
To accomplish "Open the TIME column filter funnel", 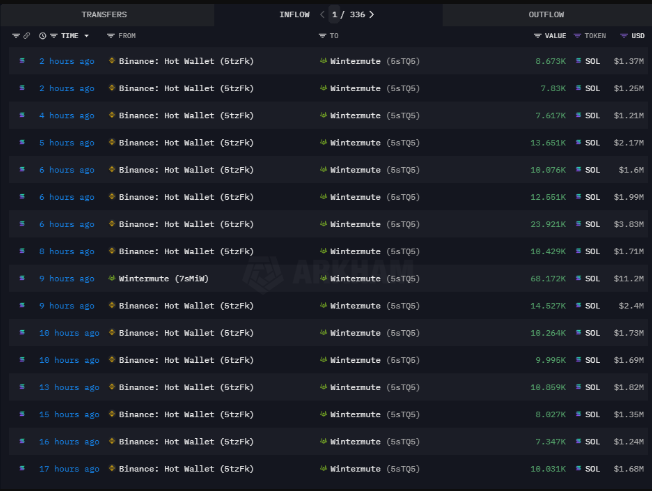I will pos(54,36).
